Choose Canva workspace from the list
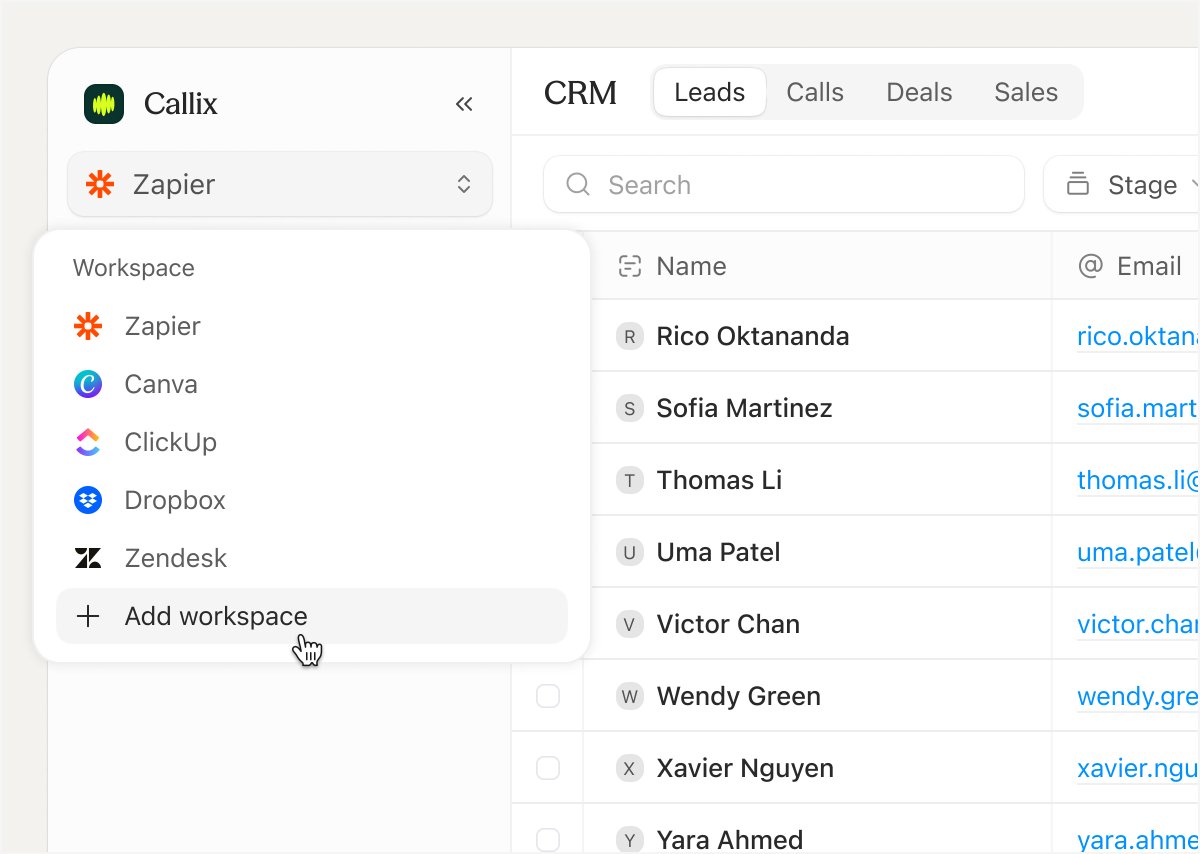 [x=312, y=384]
